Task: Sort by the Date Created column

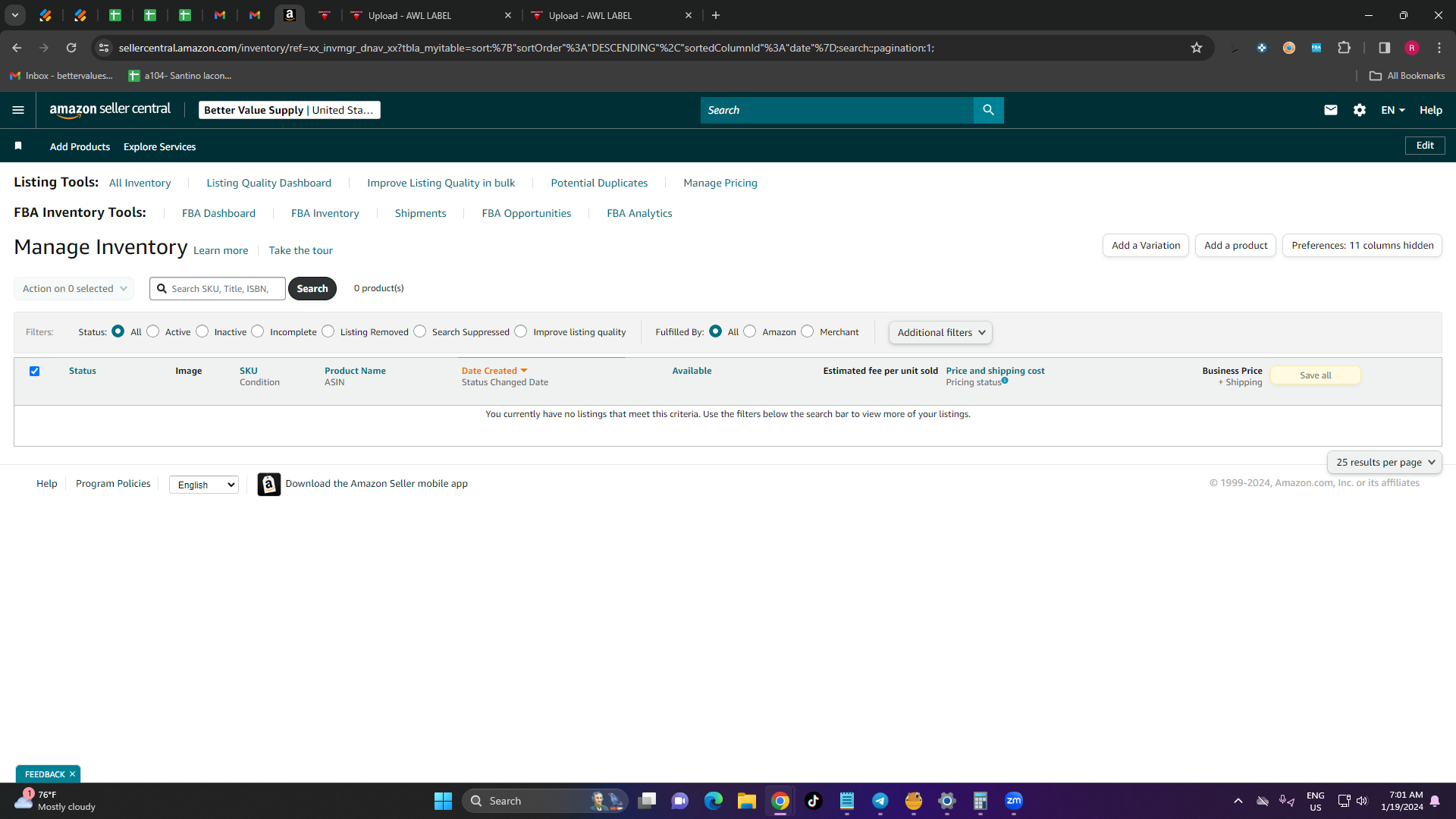Action: 494,371
